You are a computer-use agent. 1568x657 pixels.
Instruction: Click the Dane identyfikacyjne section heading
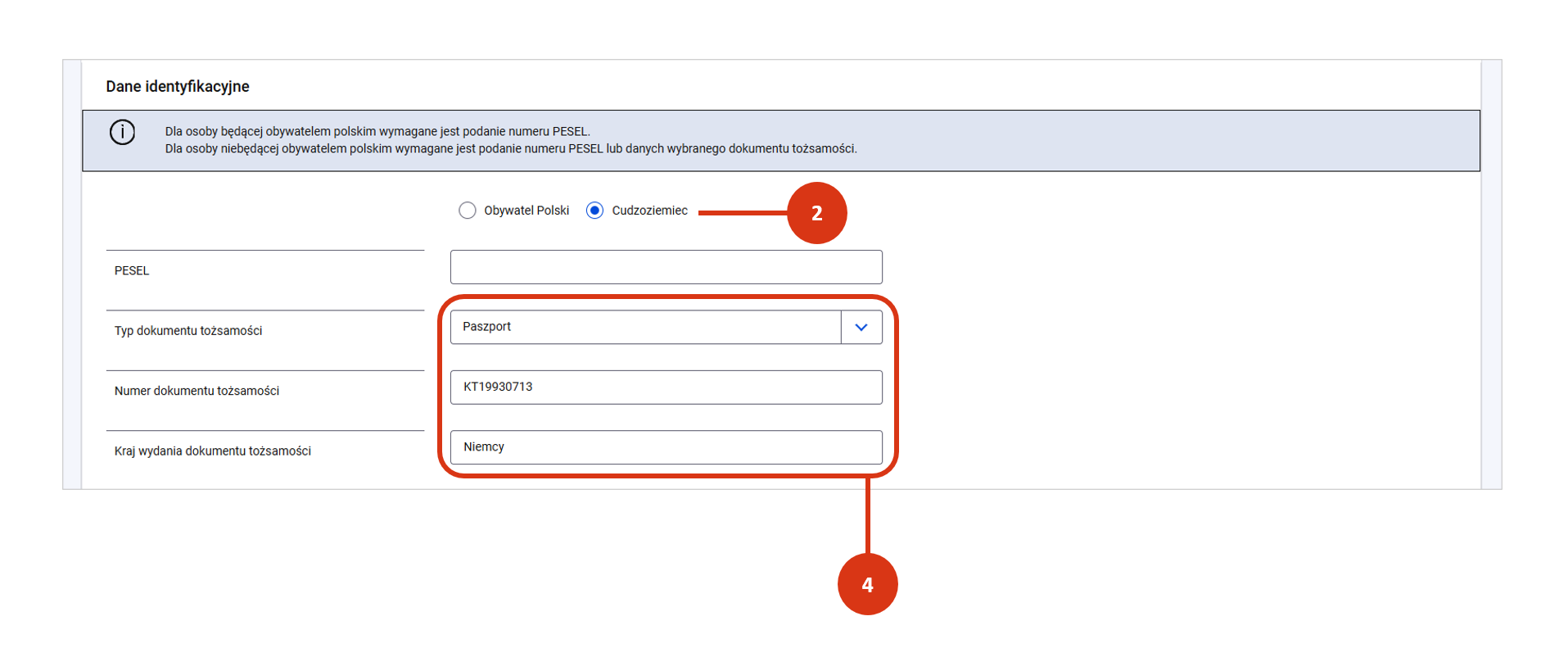click(x=178, y=87)
